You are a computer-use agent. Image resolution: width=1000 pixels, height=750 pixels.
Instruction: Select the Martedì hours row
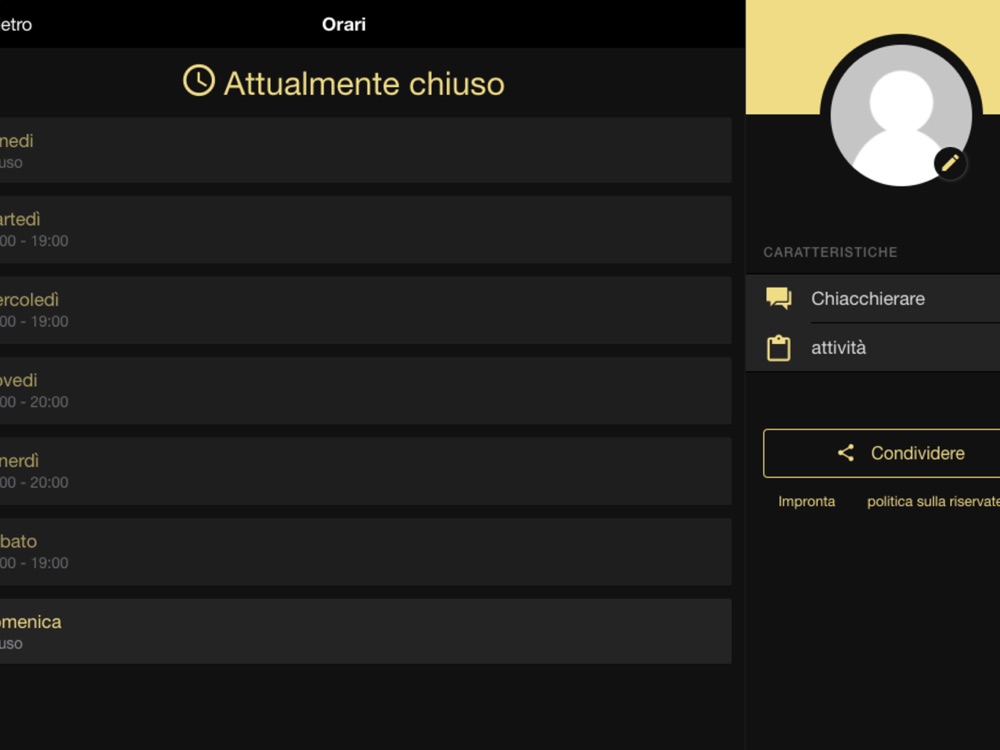point(365,229)
